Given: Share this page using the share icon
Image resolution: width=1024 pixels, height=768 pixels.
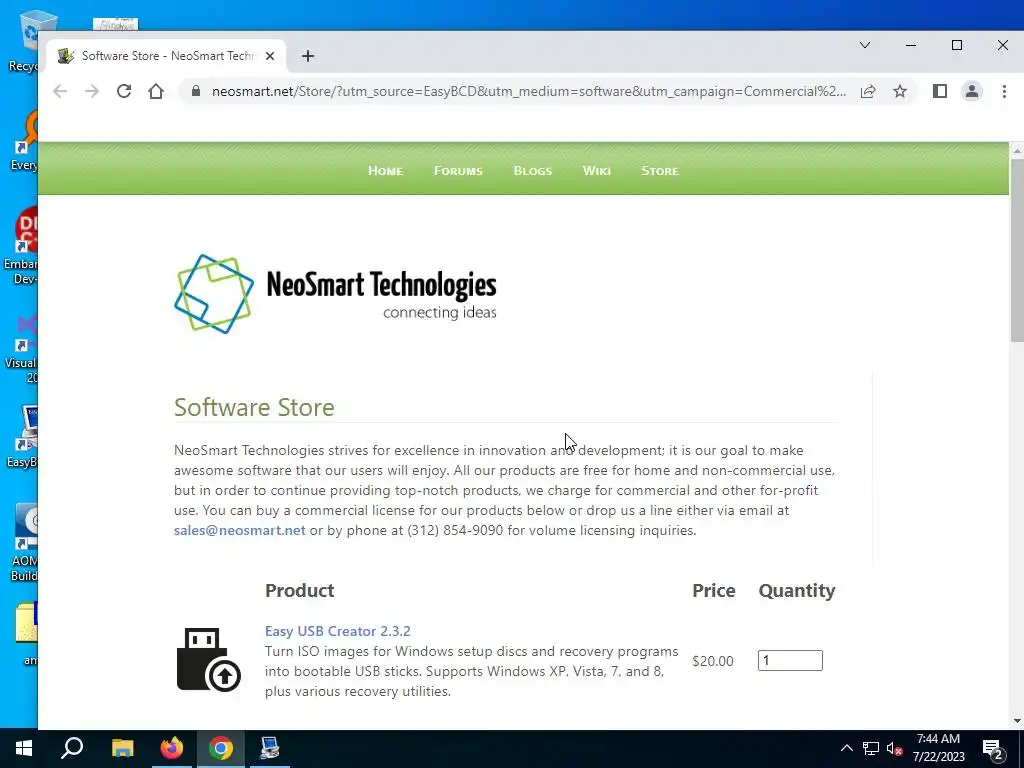Looking at the screenshot, I should click(x=868, y=91).
